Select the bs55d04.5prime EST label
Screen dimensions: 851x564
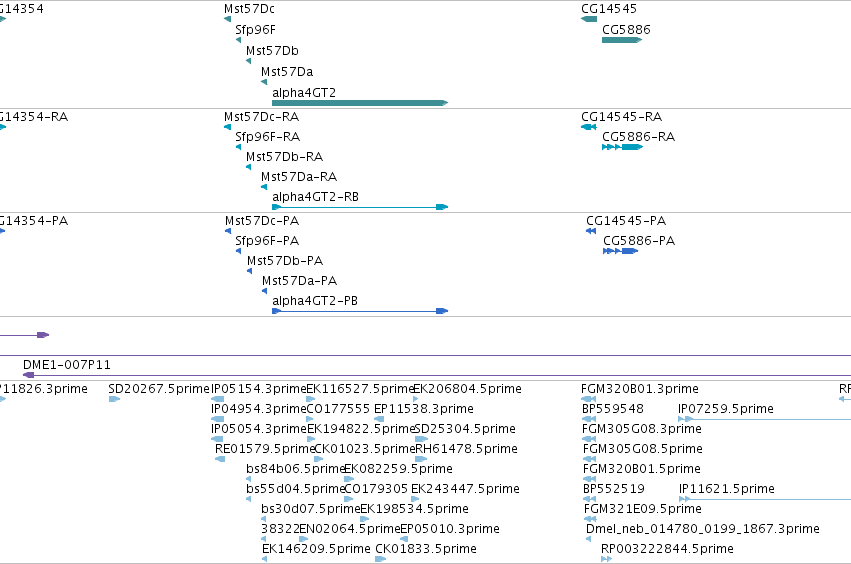(x=295, y=489)
